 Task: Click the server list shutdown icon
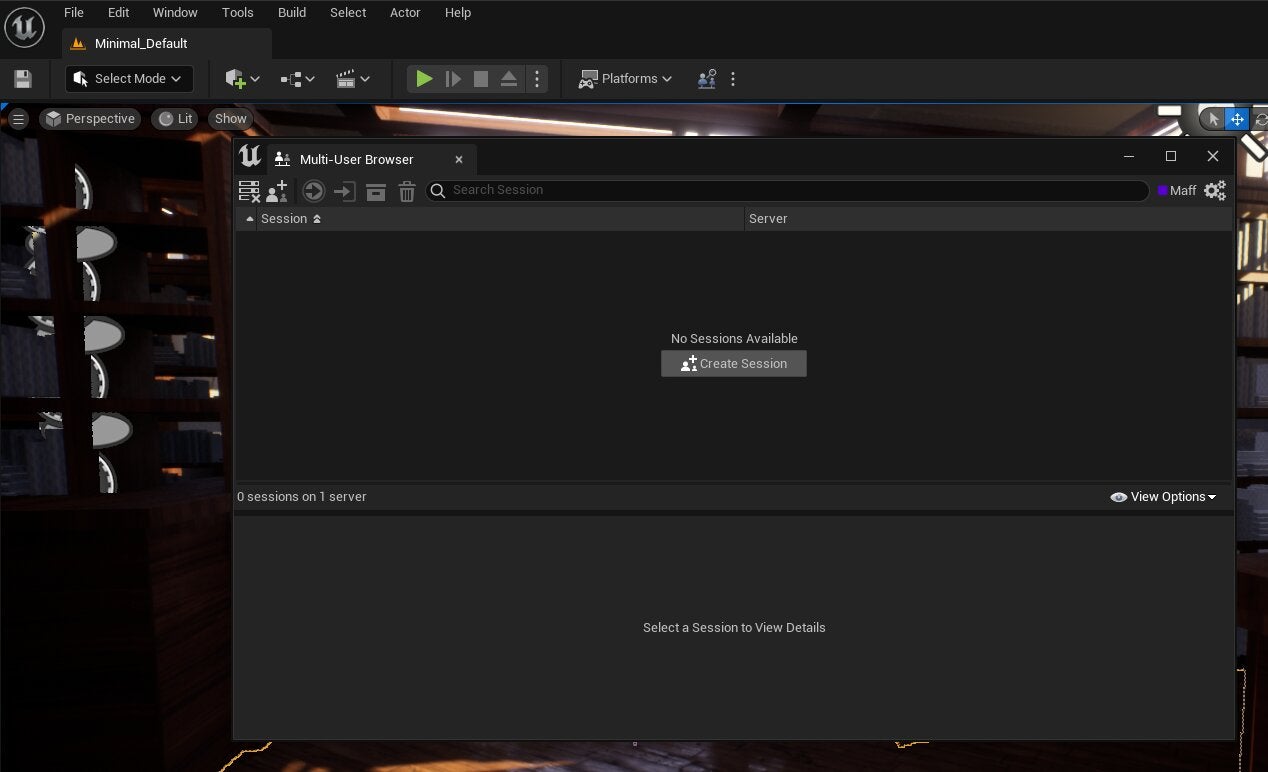point(249,191)
